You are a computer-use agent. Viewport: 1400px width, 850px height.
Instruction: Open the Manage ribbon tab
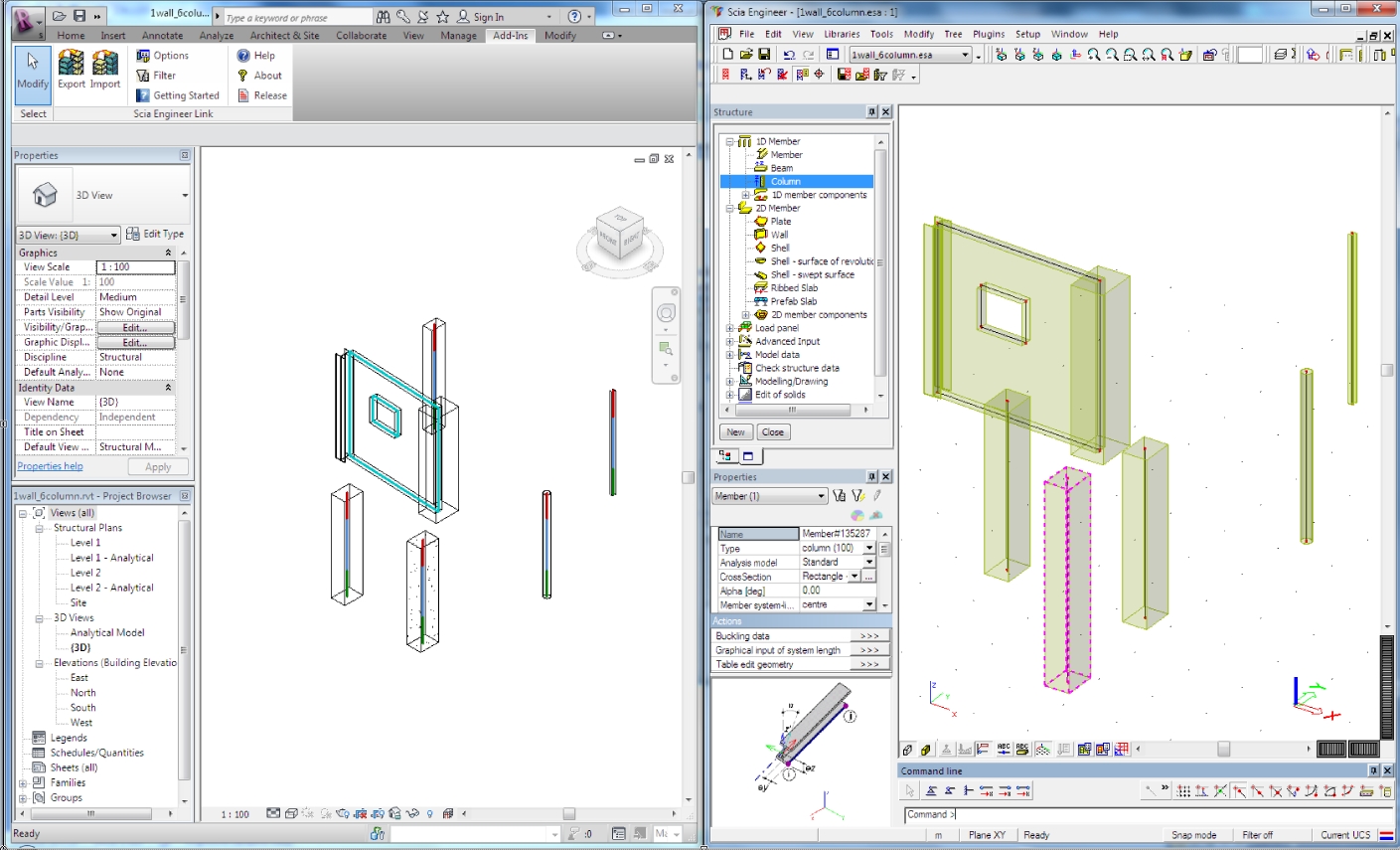click(459, 35)
